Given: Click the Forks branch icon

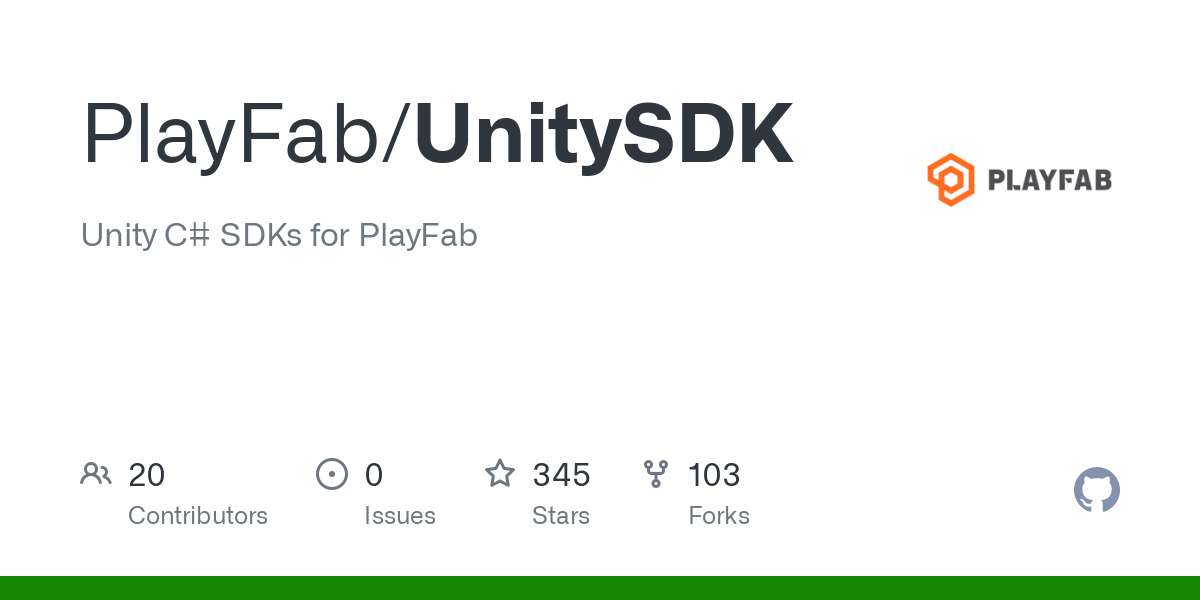Looking at the screenshot, I should click(x=656, y=474).
